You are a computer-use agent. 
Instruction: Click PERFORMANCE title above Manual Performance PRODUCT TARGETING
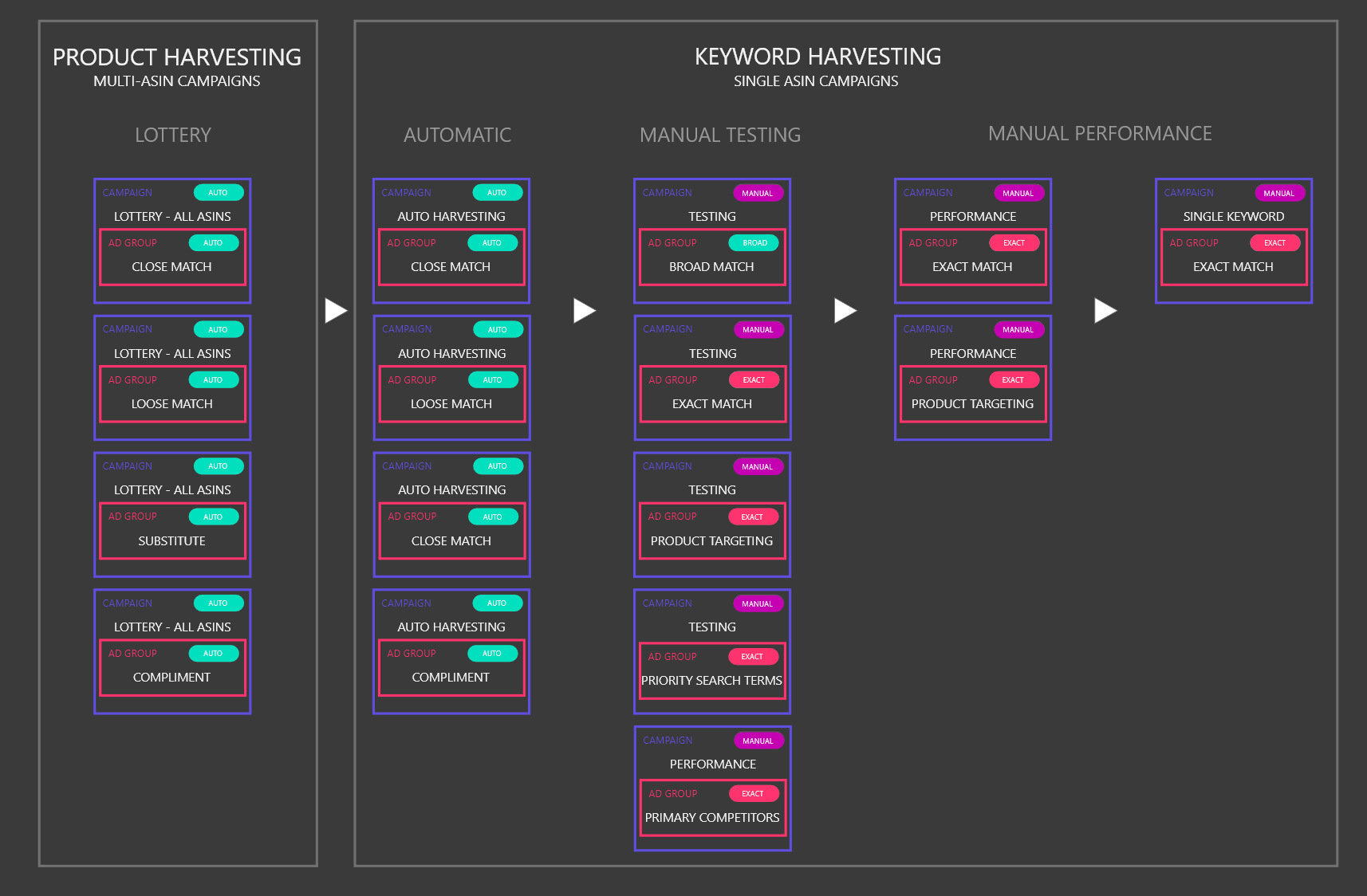point(973,353)
